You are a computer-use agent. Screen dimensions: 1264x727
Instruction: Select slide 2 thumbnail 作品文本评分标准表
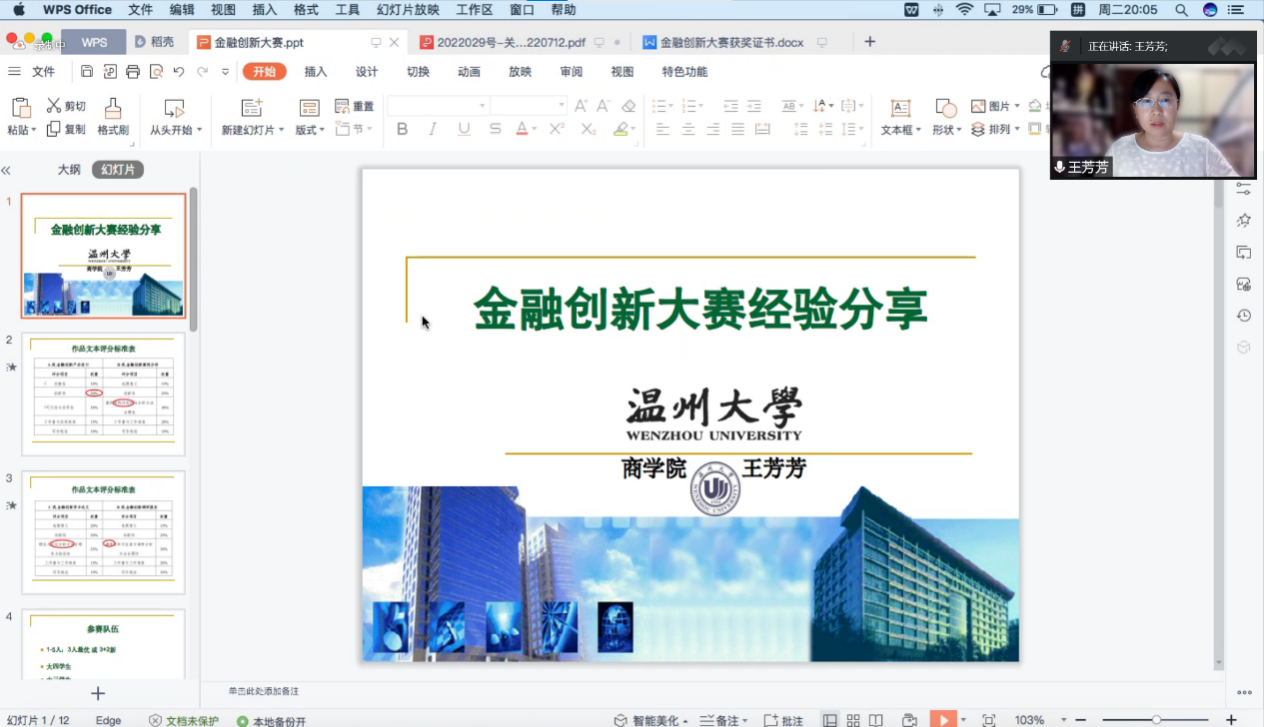(x=104, y=394)
